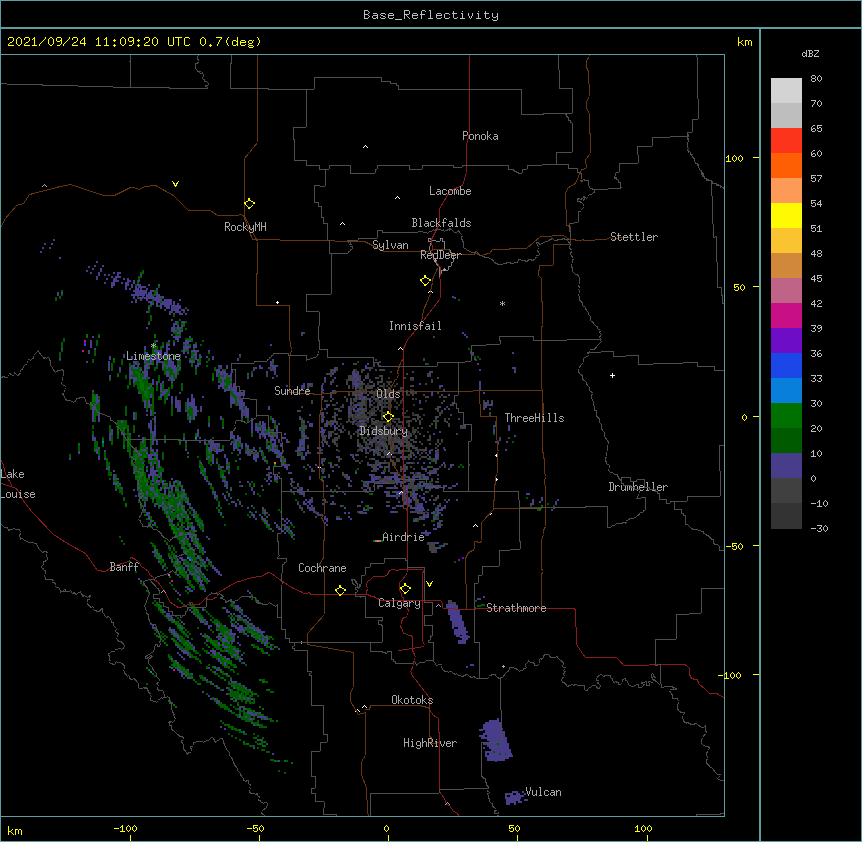The width and height of the screenshot is (862, 842).
Task: Select the red 60-65 dBZ legend swatch
Action: (786, 141)
